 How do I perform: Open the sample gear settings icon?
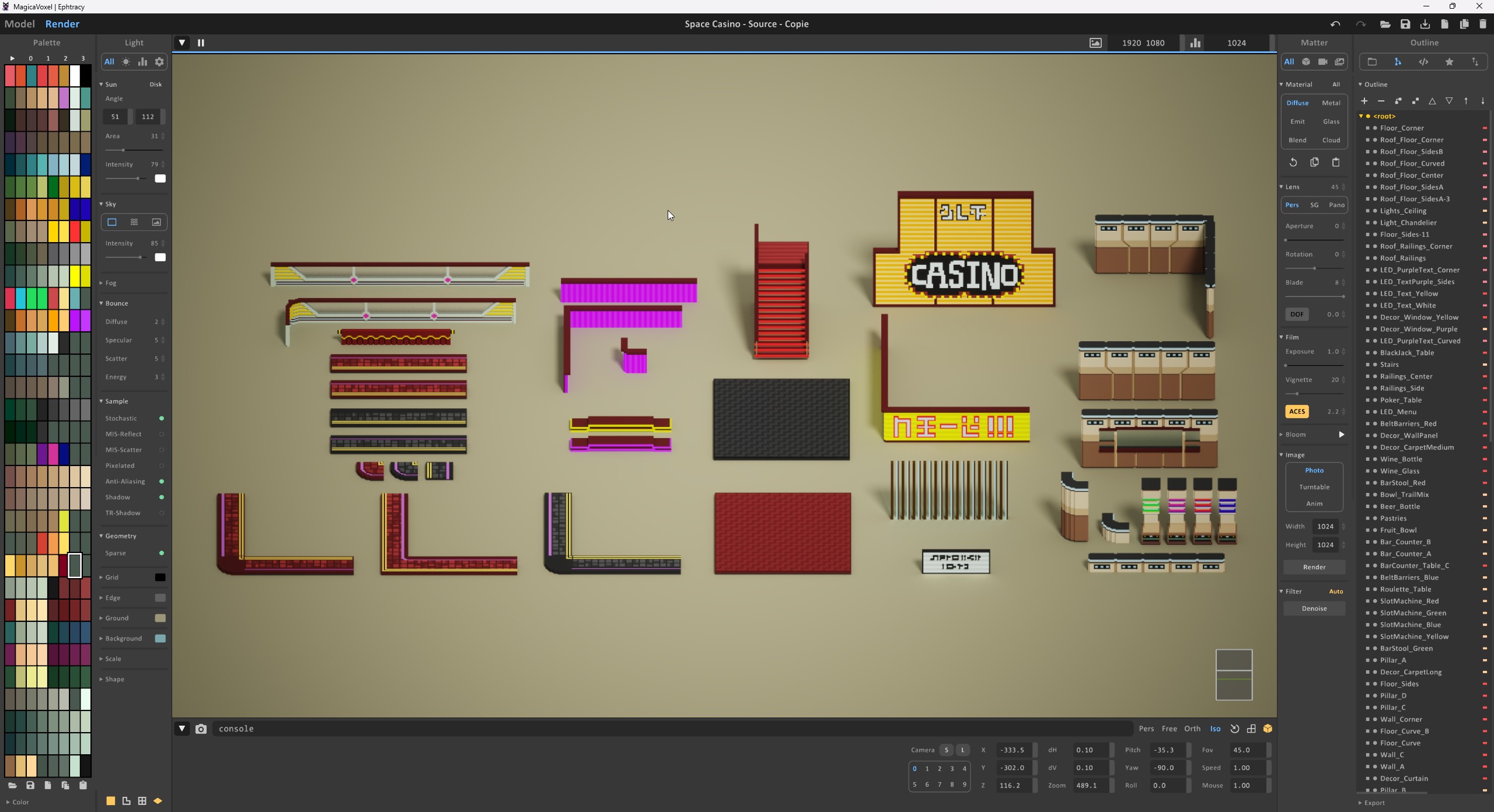coord(159,62)
